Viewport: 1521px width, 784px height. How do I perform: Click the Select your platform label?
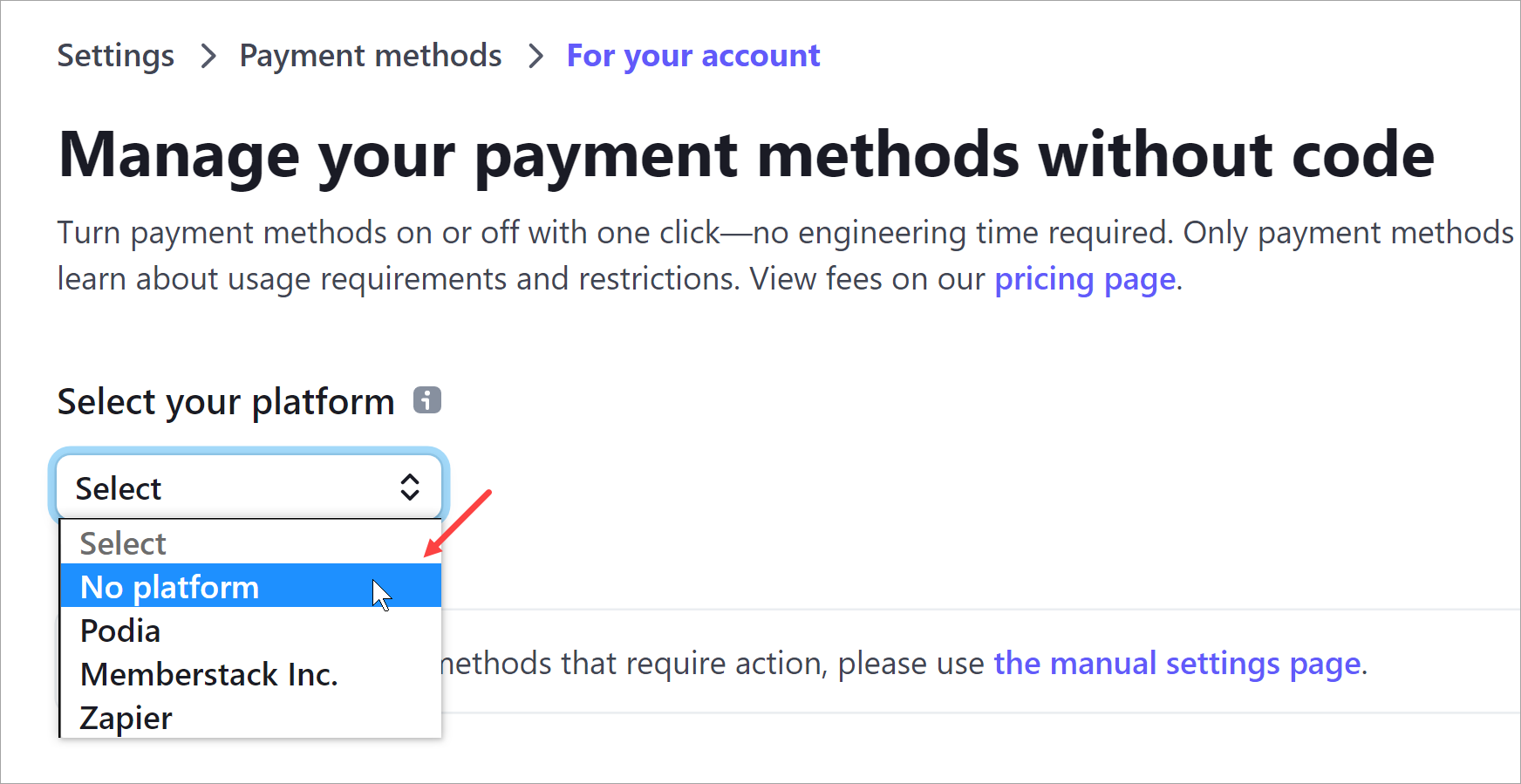click(x=225, y=401)
